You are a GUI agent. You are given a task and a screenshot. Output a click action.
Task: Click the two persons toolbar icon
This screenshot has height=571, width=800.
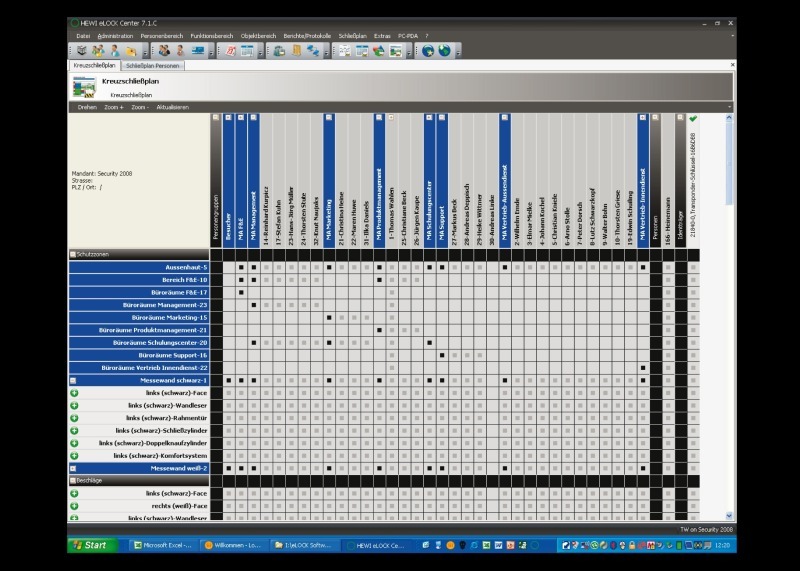click(x=164, y=51)
